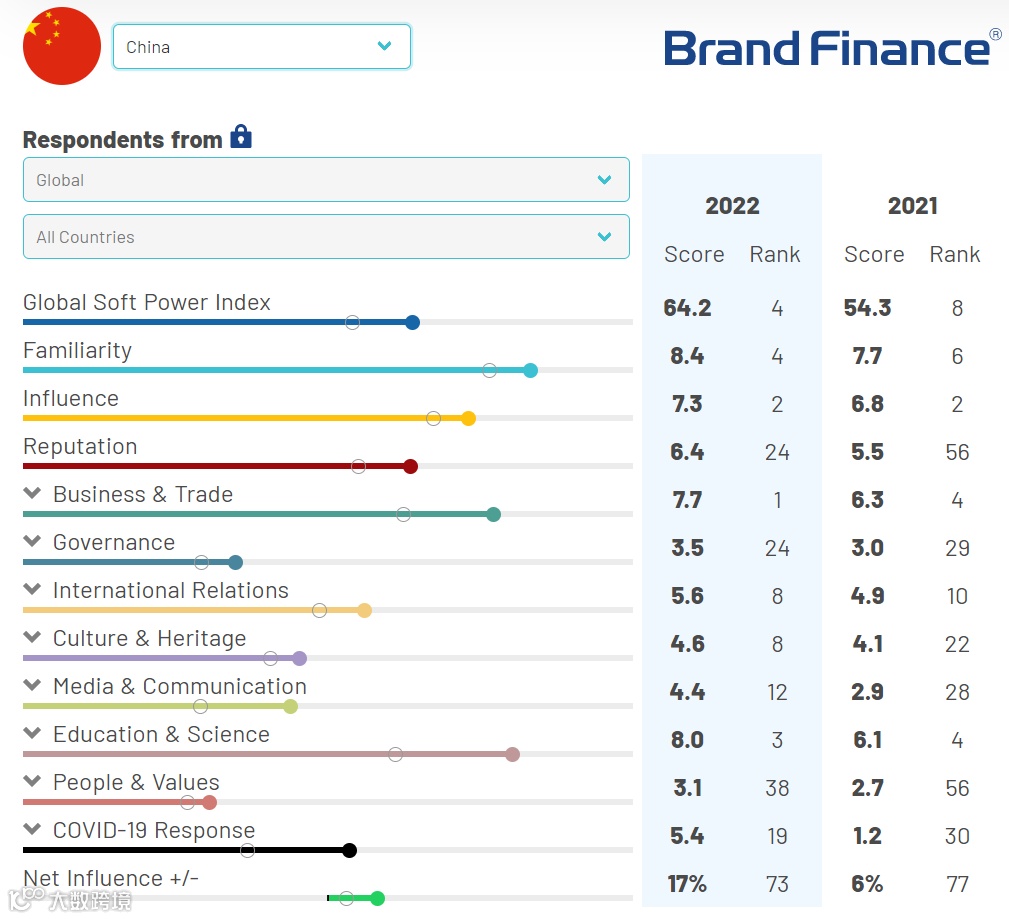Image resolution: width=1009 pixels, height=919 pixels.
Task: Click the lock icon beside Respondents from
Action: (x=241, y=137)
